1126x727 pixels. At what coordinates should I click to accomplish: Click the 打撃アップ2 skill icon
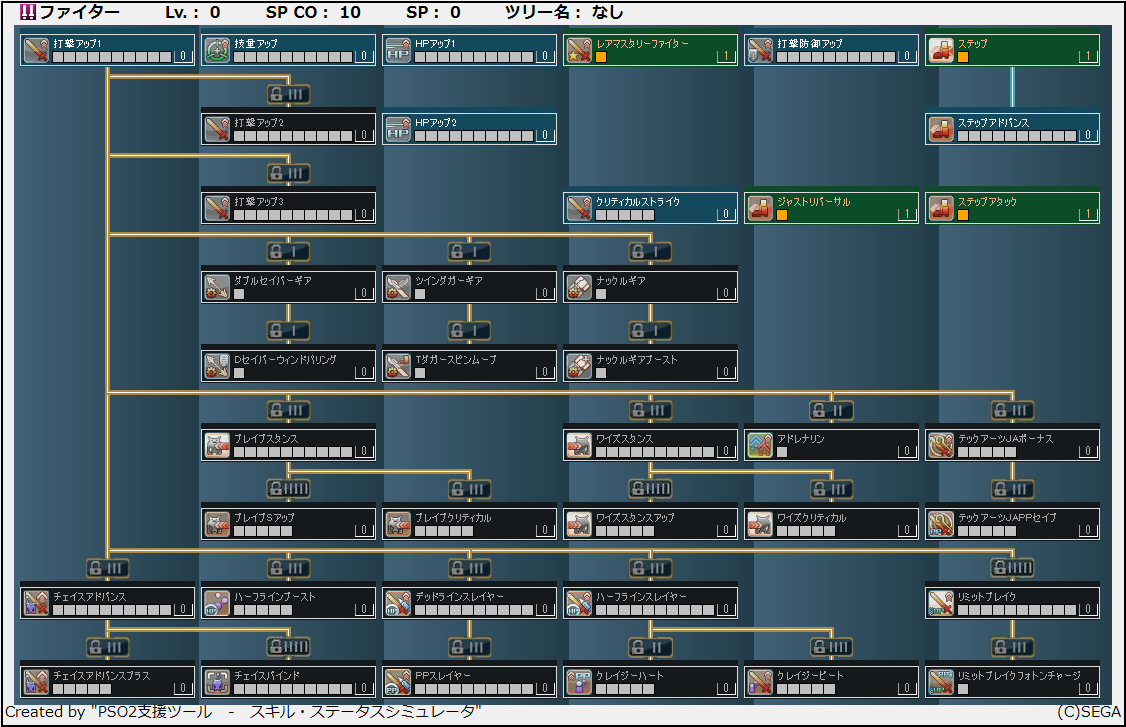pyautogui.click(x=217, y=129)
